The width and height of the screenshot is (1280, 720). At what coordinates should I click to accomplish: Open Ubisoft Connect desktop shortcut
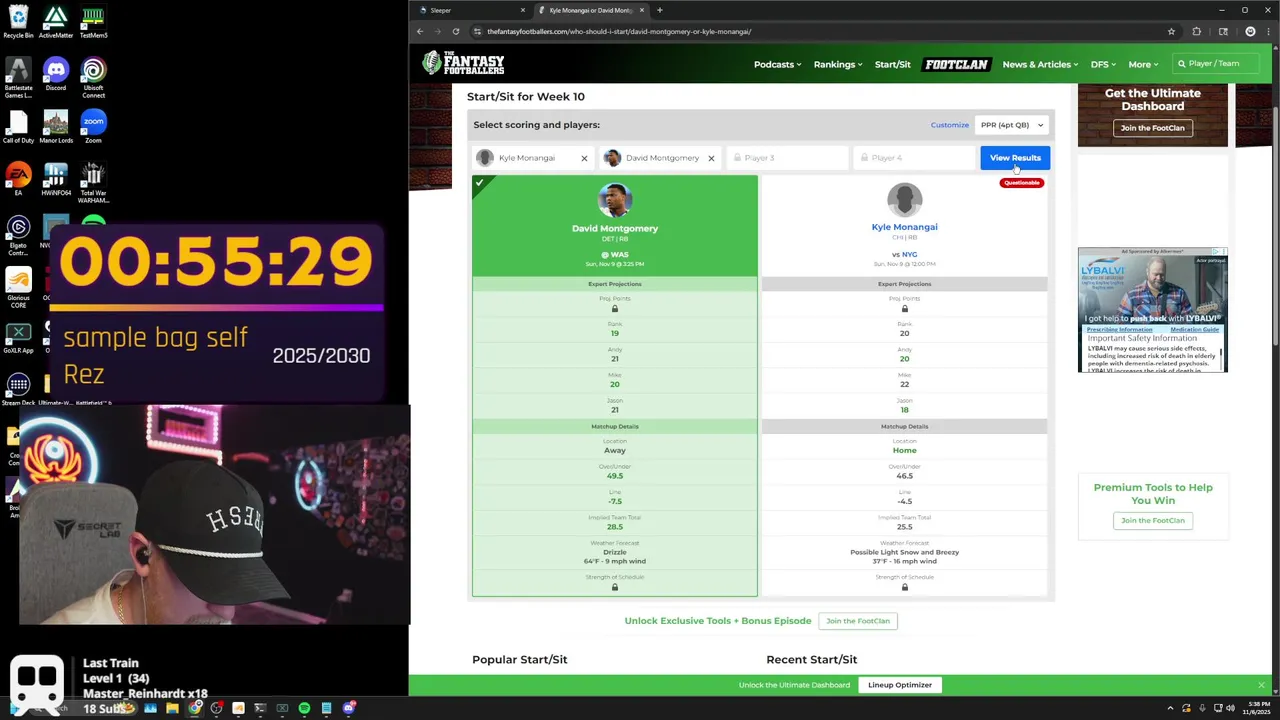coord(93,78)
